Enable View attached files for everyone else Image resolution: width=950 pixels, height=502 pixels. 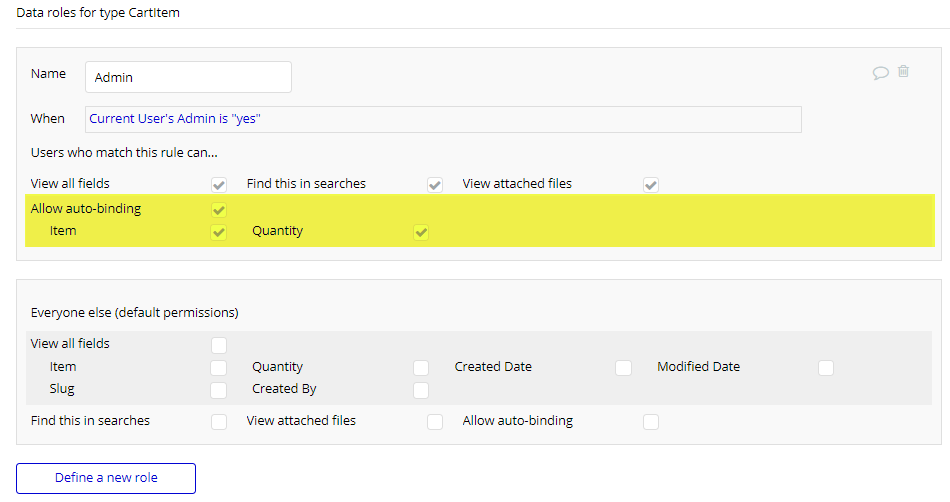[434, 421]
